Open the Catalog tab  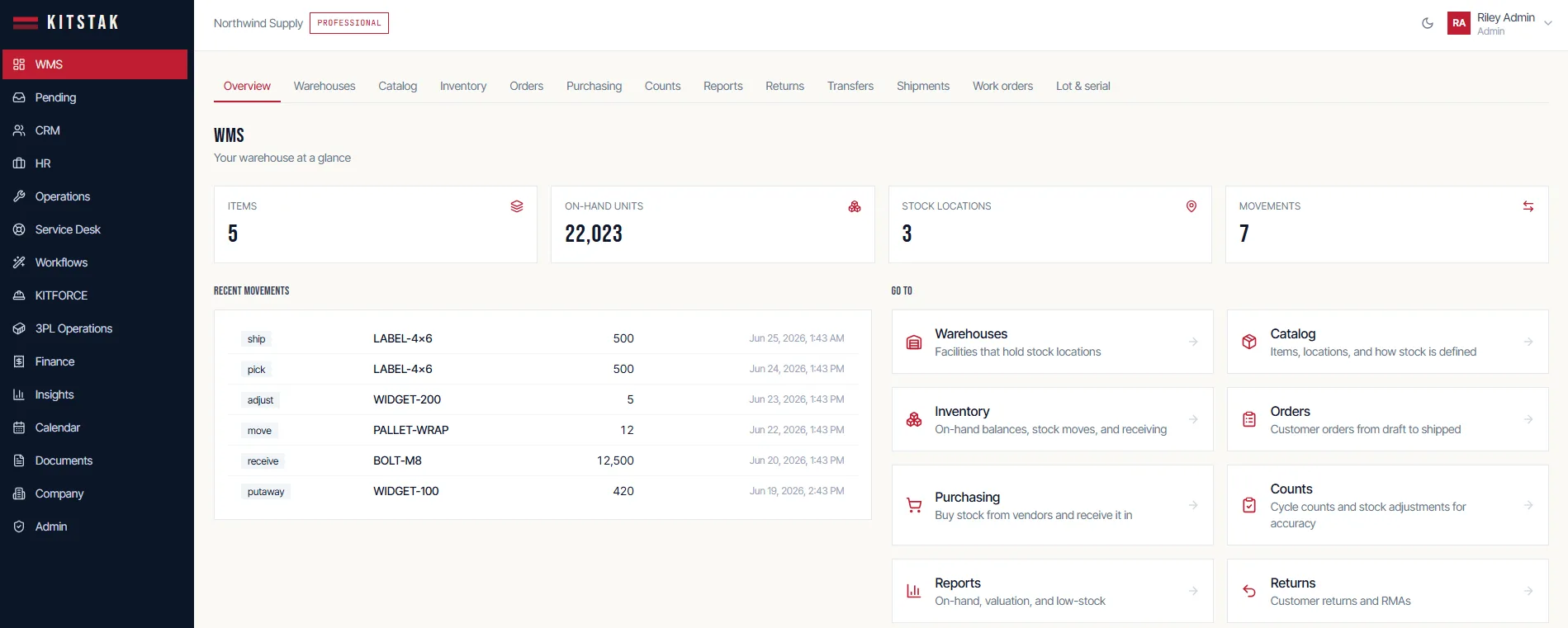[x=398, y=86]
